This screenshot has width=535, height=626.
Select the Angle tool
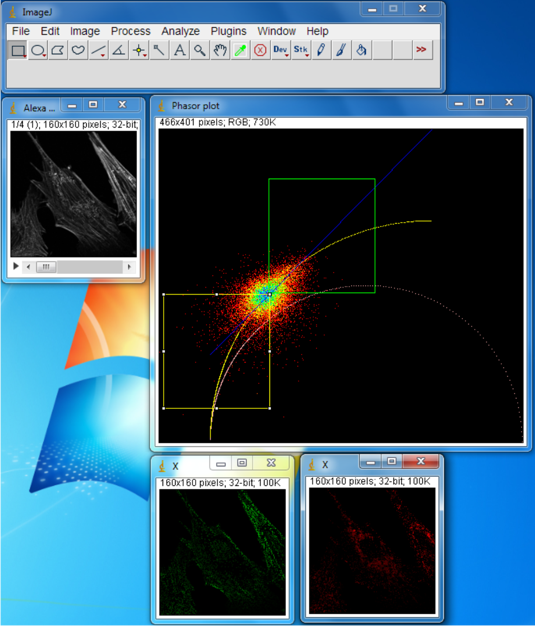(x=119, y=50)
